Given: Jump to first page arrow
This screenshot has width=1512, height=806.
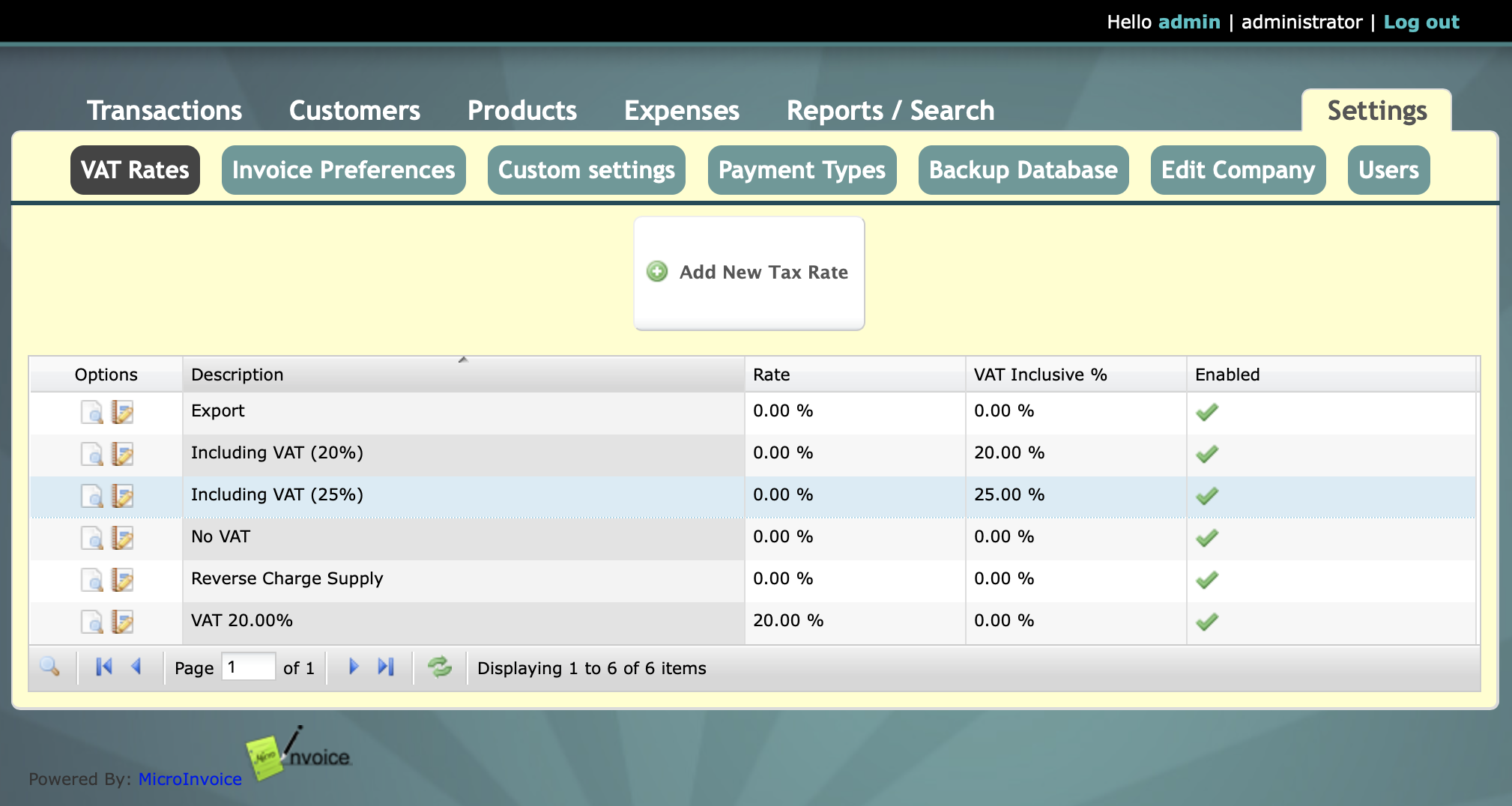Looking at the screenshot, I should pos(104,667).
